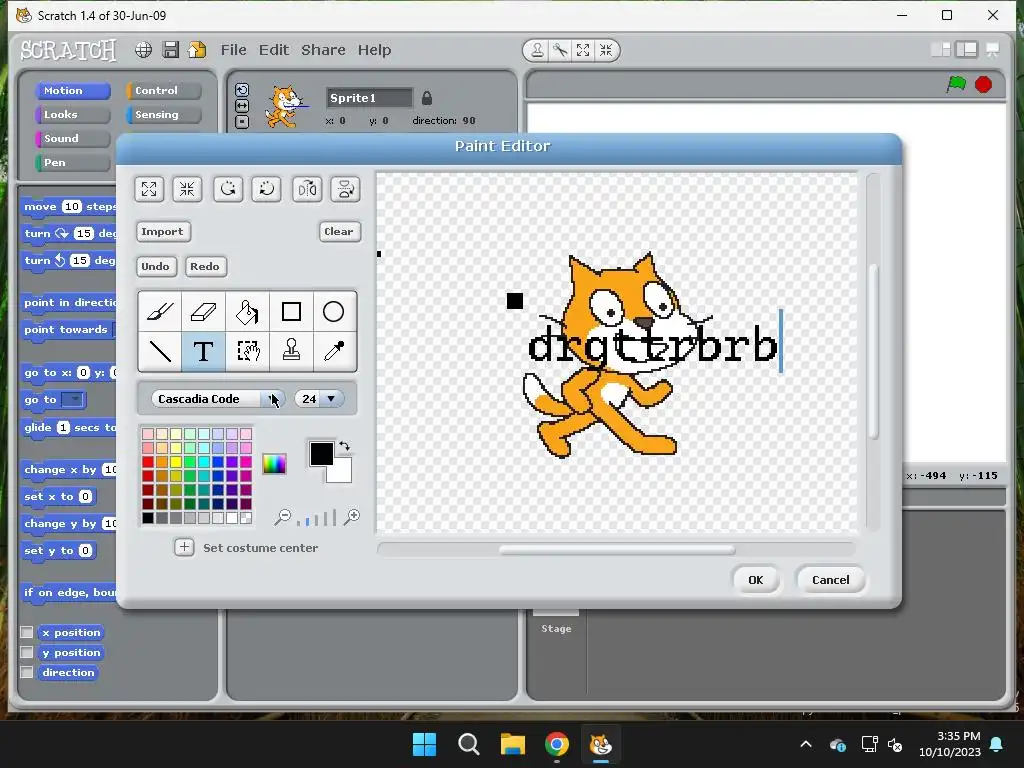Switch to the Motion blocks category

tap(72, 91)
